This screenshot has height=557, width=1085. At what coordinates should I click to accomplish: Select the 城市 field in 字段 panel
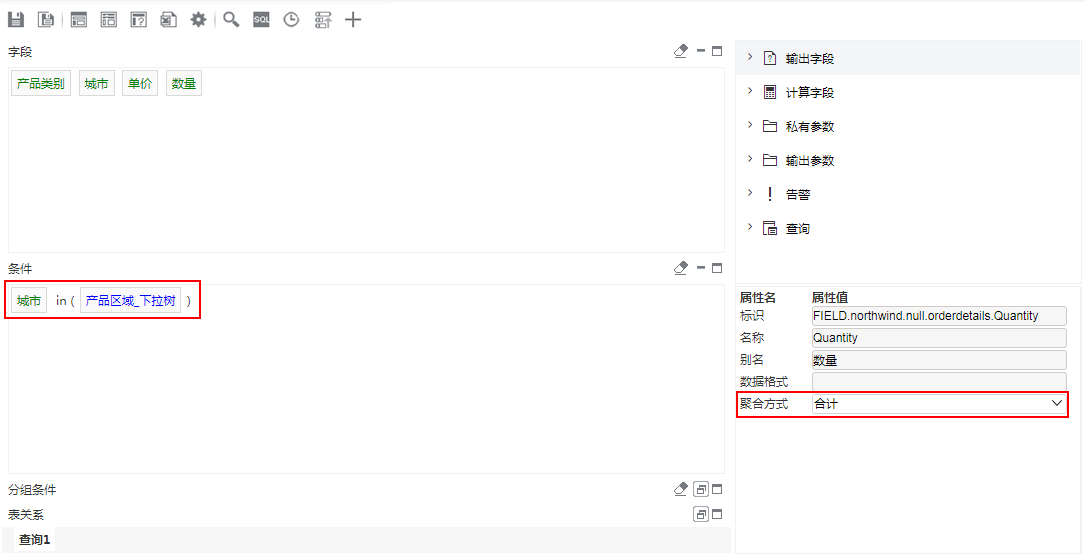click(x=96, y=84)
